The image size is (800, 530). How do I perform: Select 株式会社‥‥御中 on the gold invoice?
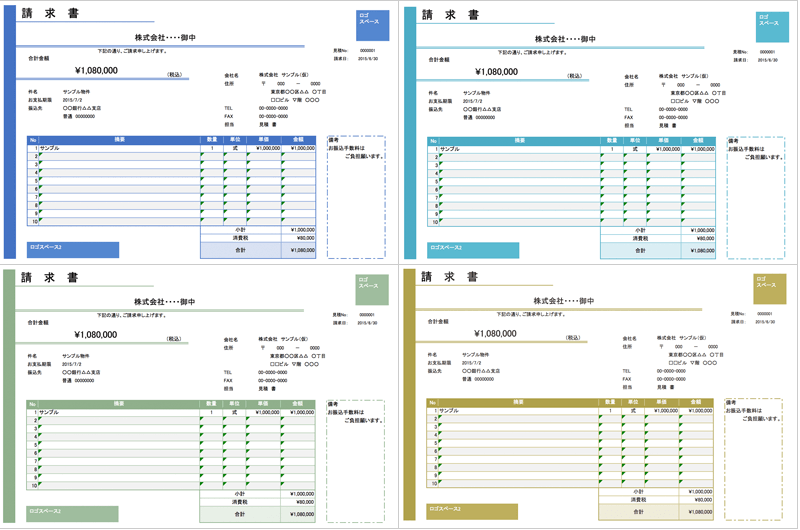(564, 301)
